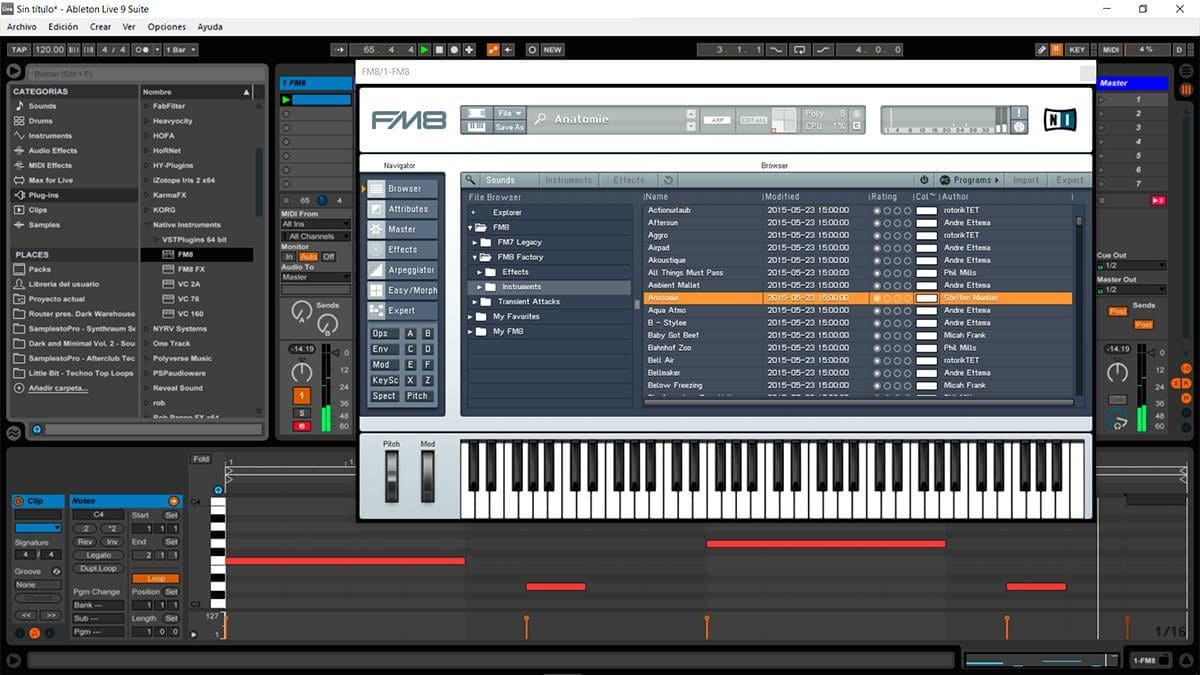Open the Ver menu
Screen dimensions: 1200x675
click(x=130, y=27)
